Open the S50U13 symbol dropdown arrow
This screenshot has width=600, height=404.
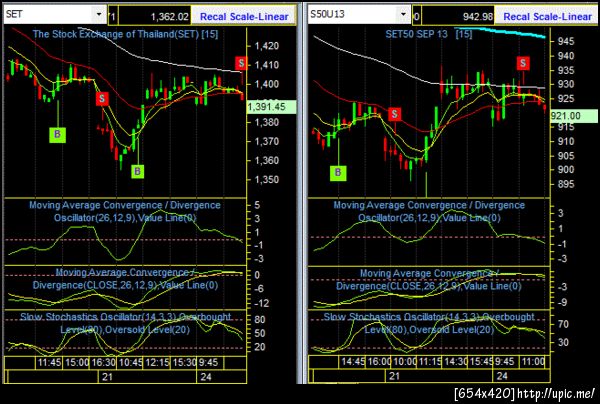403,15
